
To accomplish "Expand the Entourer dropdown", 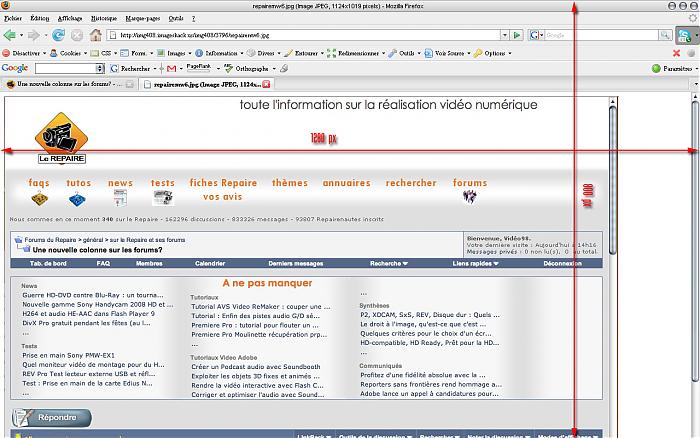I will pos(322,53).
